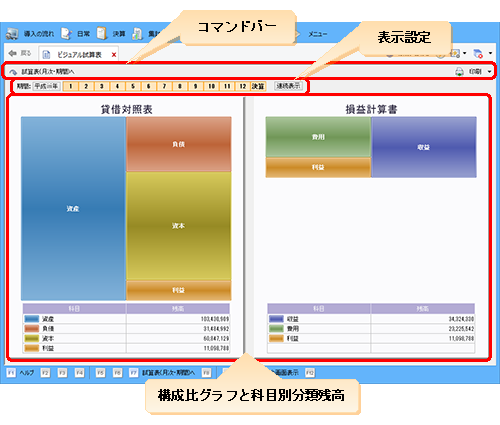500x425 pixels.
Task: Expand the far-right toolbar dropdown arrow
Action: (490, 53)
